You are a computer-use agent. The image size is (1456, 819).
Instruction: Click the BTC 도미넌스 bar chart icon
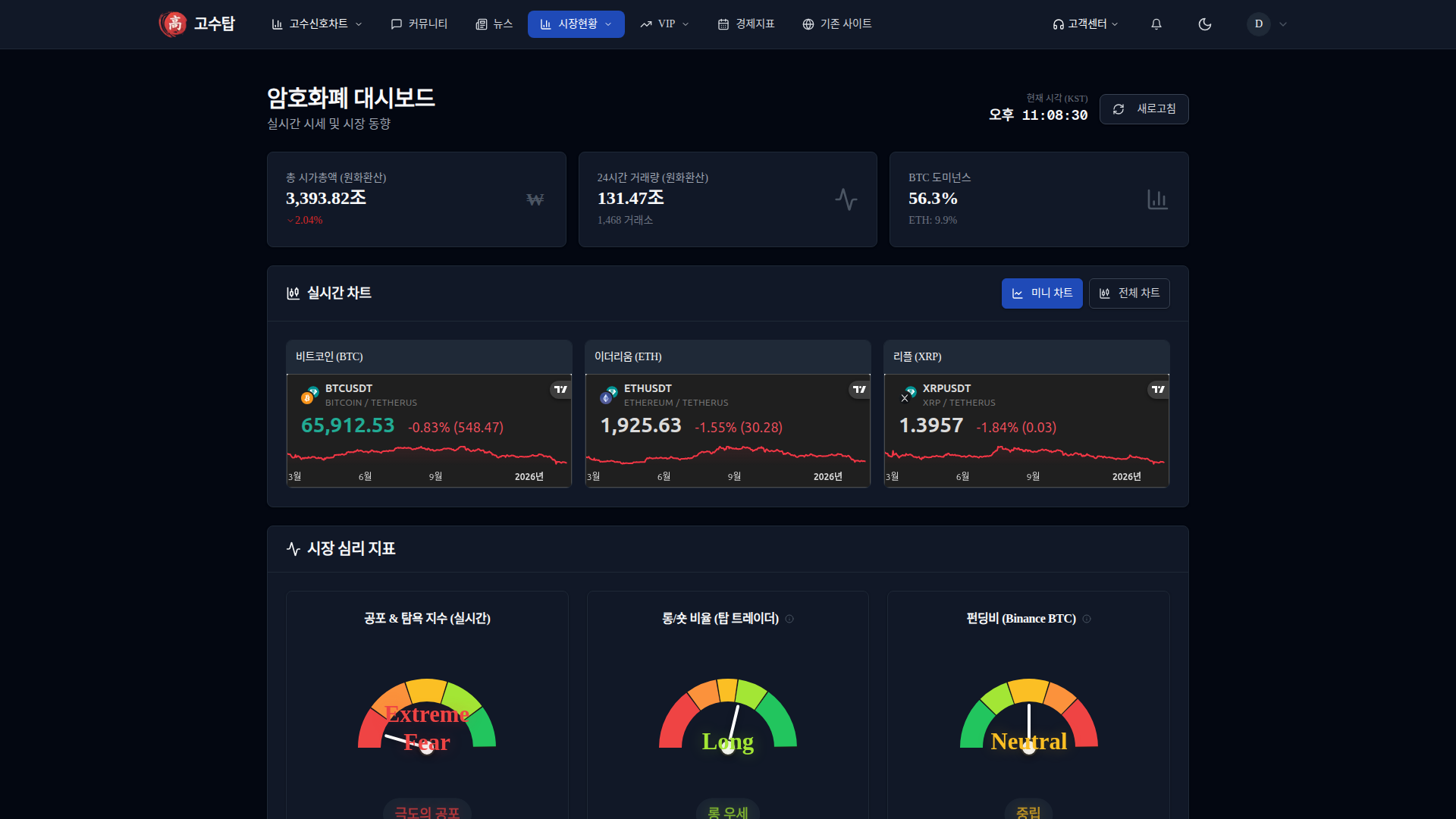(1157, 199)
